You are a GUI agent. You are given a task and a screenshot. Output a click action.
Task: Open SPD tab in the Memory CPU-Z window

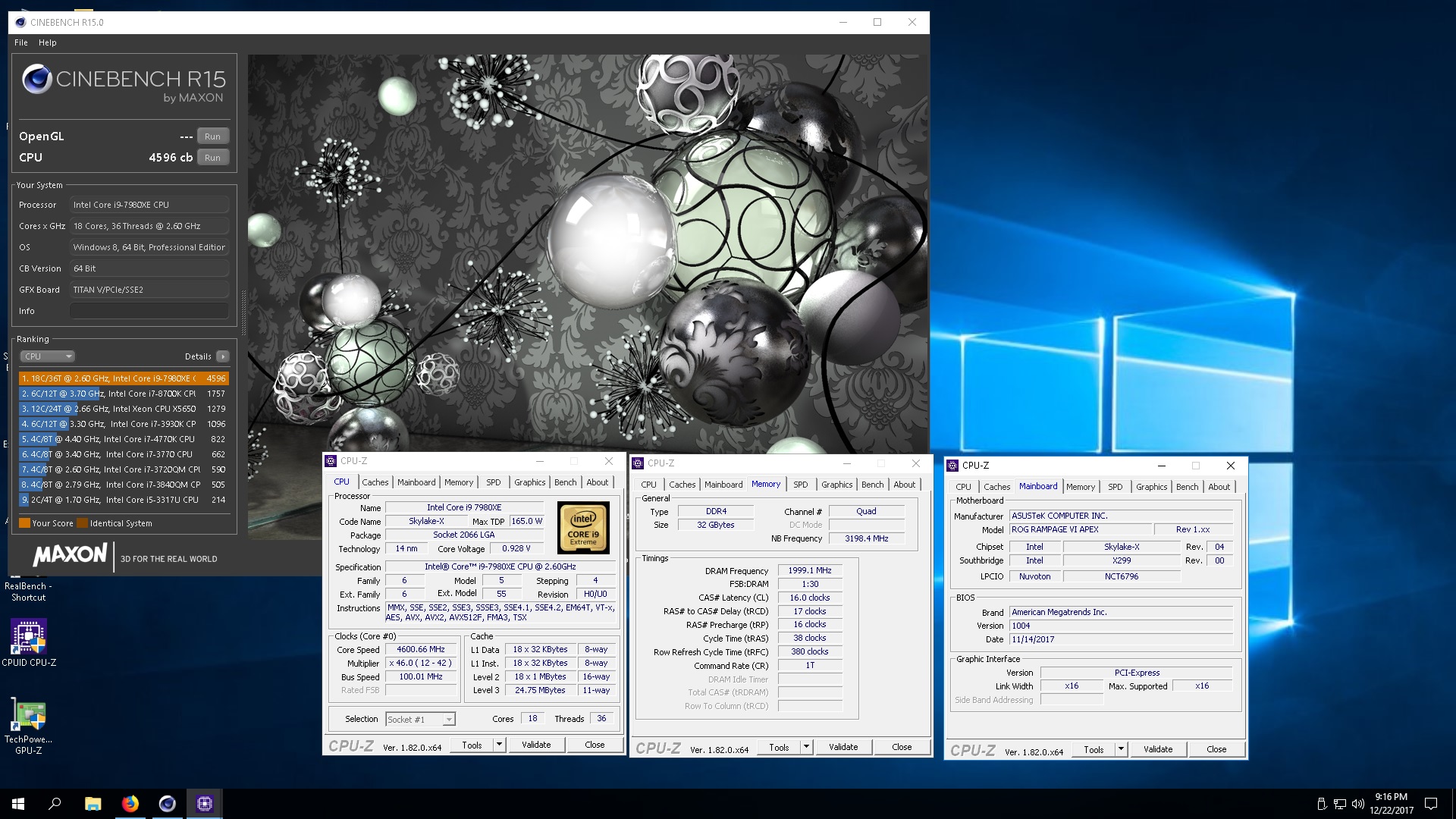point(800,485)
